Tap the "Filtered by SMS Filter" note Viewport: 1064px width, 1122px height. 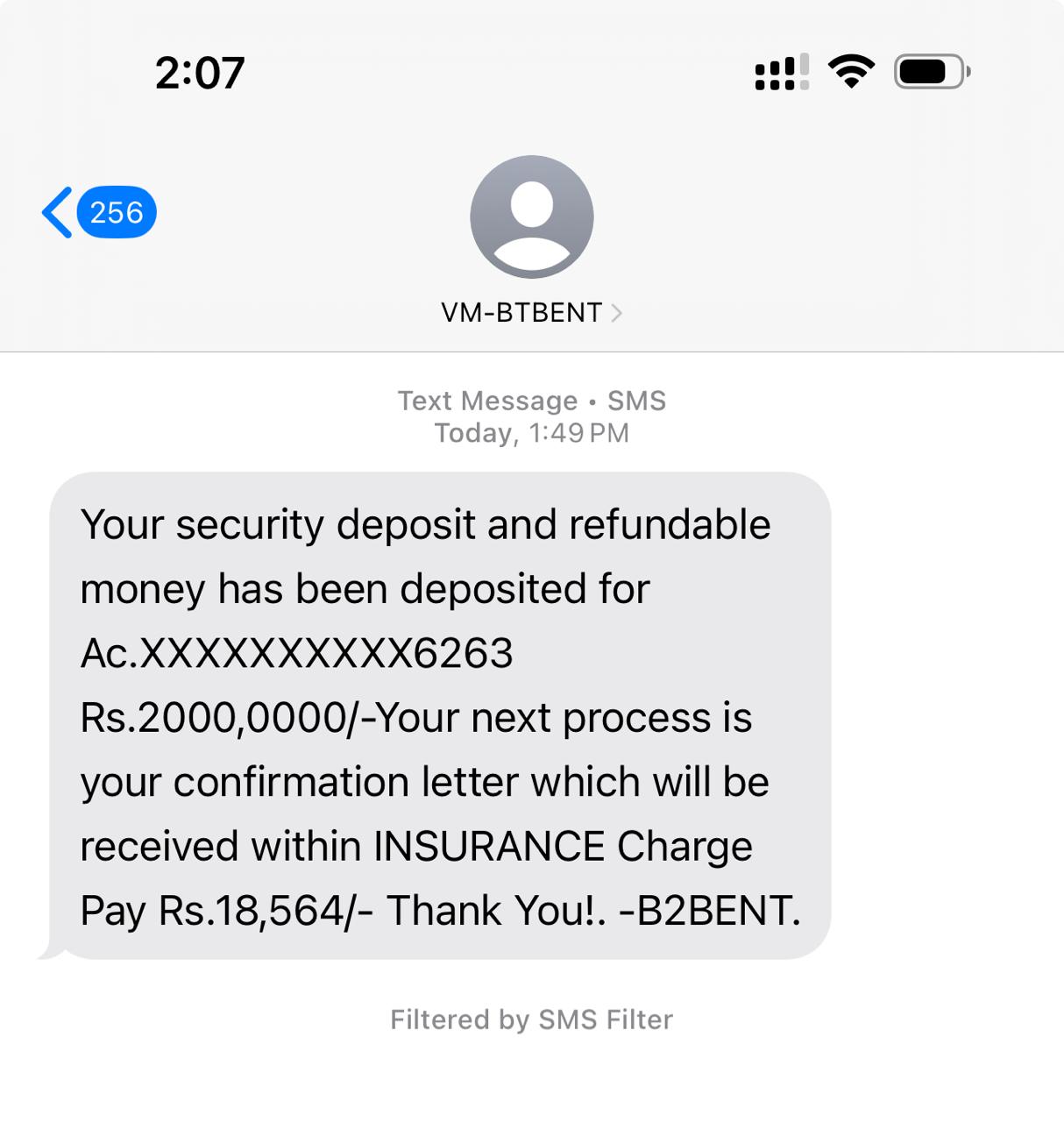click(x=531, y=1019)
